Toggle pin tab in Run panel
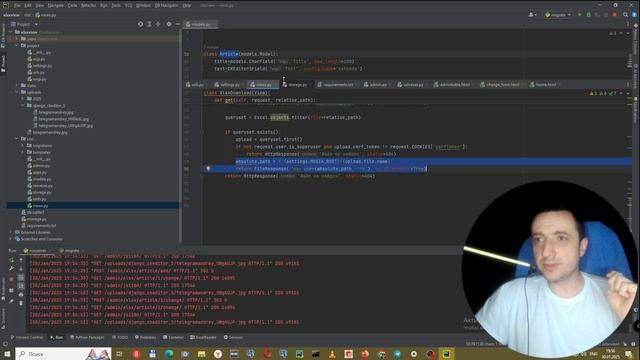Viewport: 640px width, 360px height. coord(11,302)
